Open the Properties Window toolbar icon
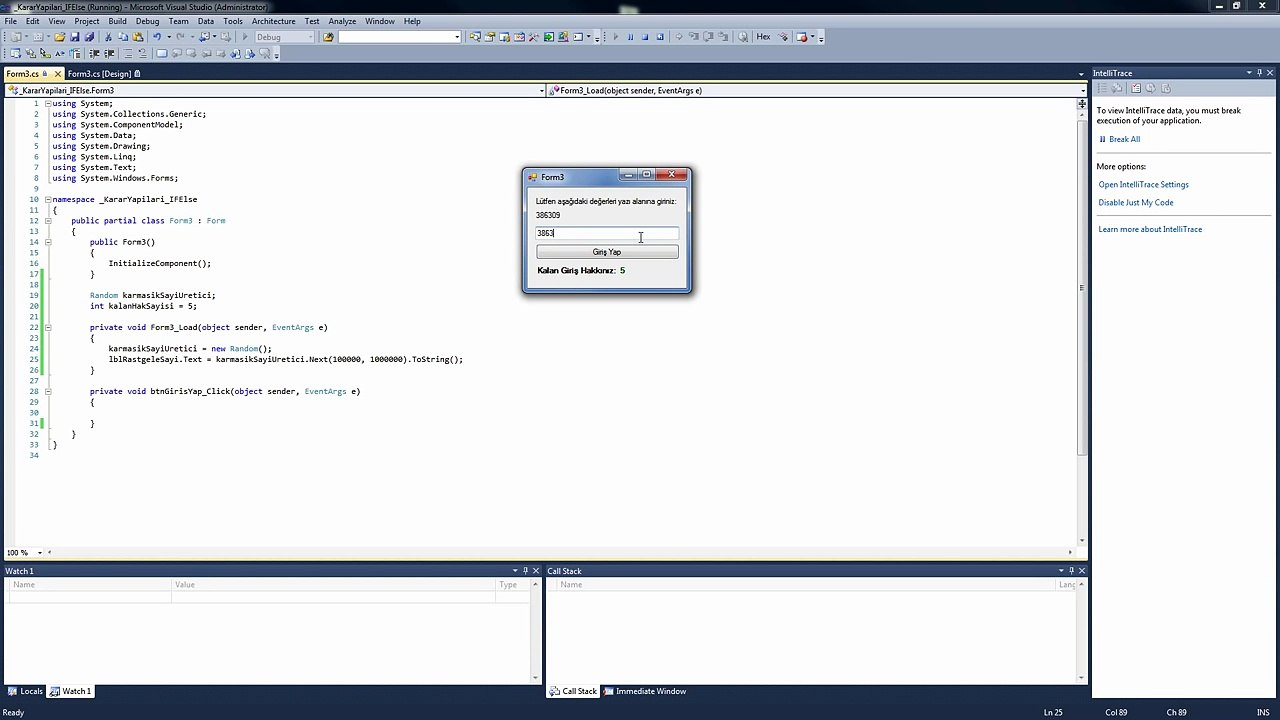Screen dimensions: 1280x720 [490, 37]
